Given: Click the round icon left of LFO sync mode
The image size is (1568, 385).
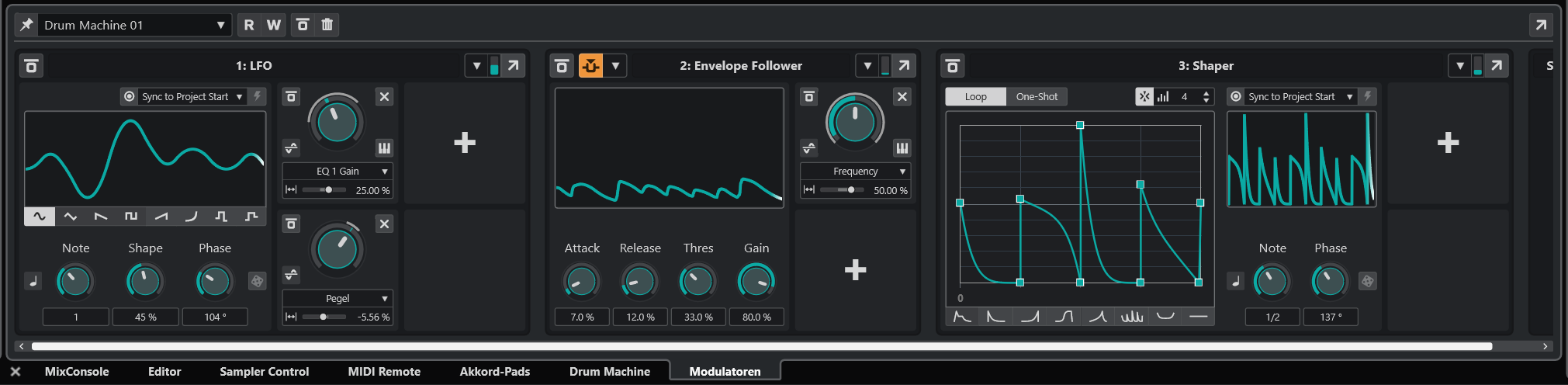Looking at the screenshot, I should [129, 96].
